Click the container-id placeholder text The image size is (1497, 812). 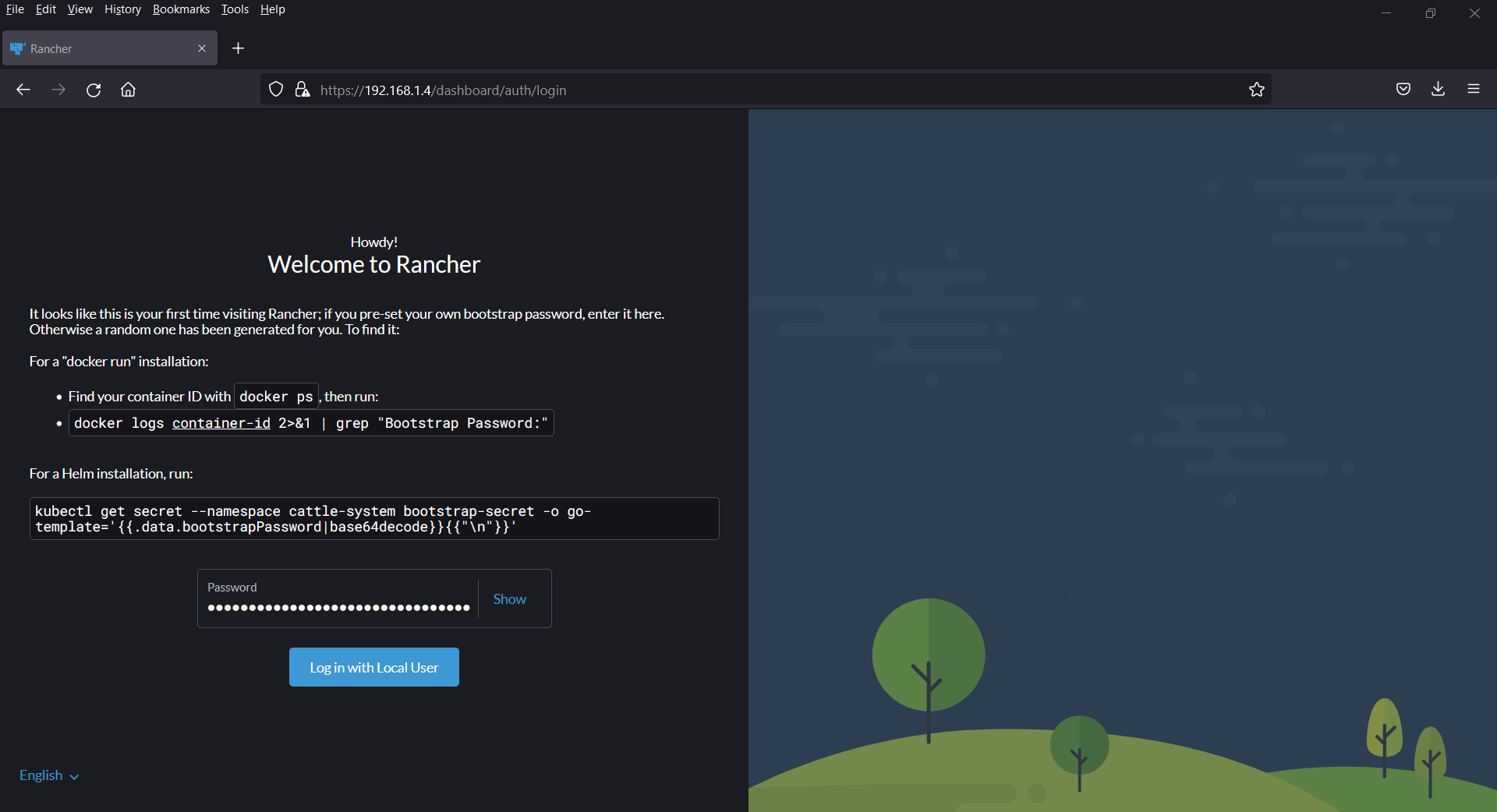pos(221,423)
